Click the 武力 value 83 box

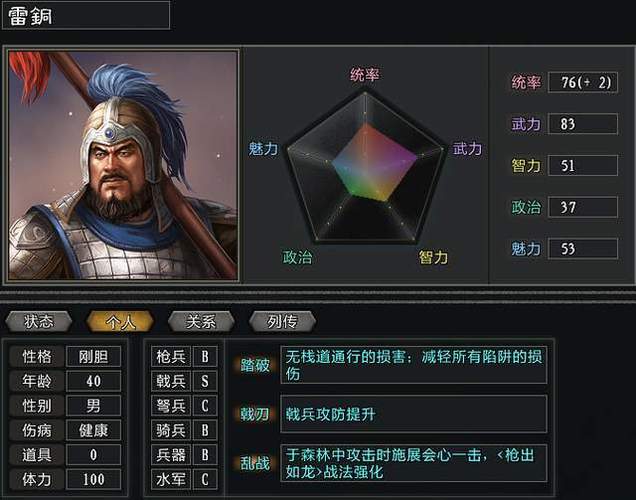[x=582, y=124]
